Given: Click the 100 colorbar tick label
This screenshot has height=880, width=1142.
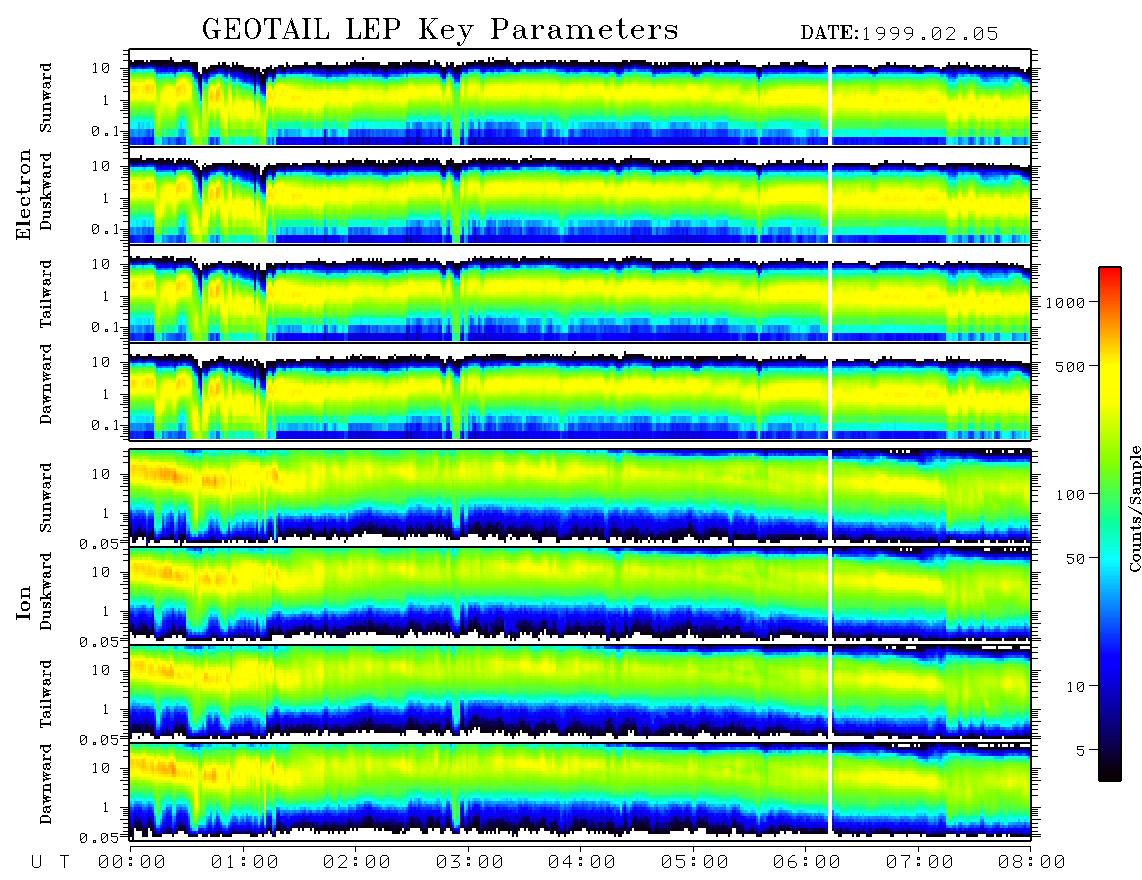Looking at the screenshot, I should coord(1070,495).
